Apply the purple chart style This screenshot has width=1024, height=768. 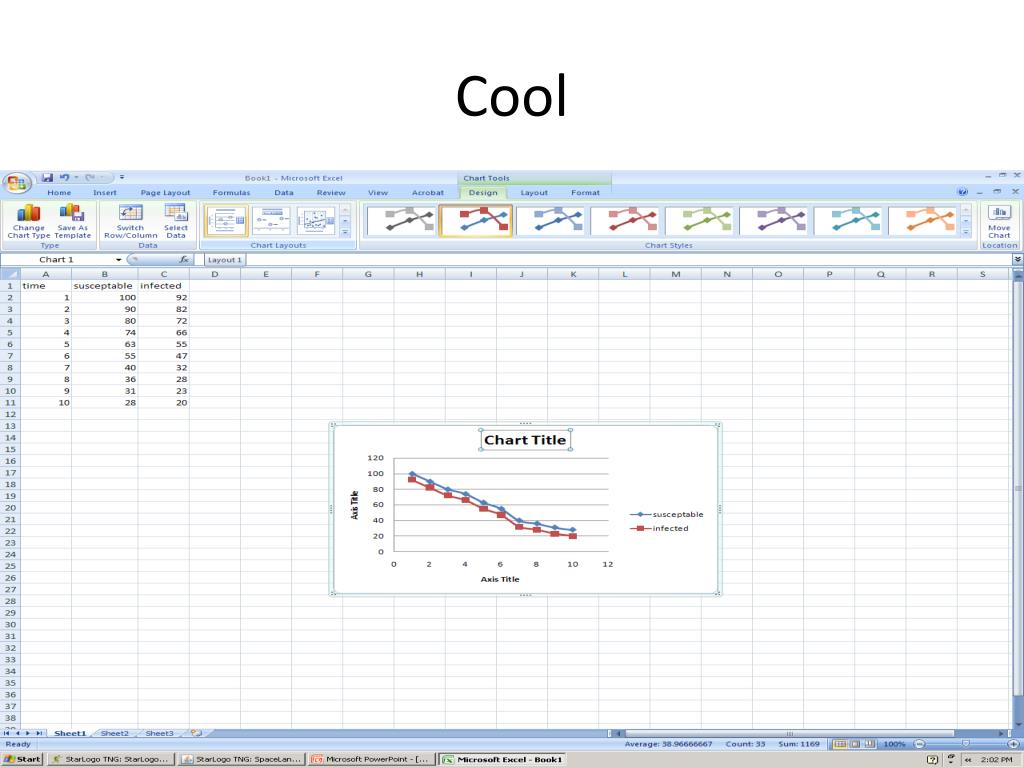(774, 221)
